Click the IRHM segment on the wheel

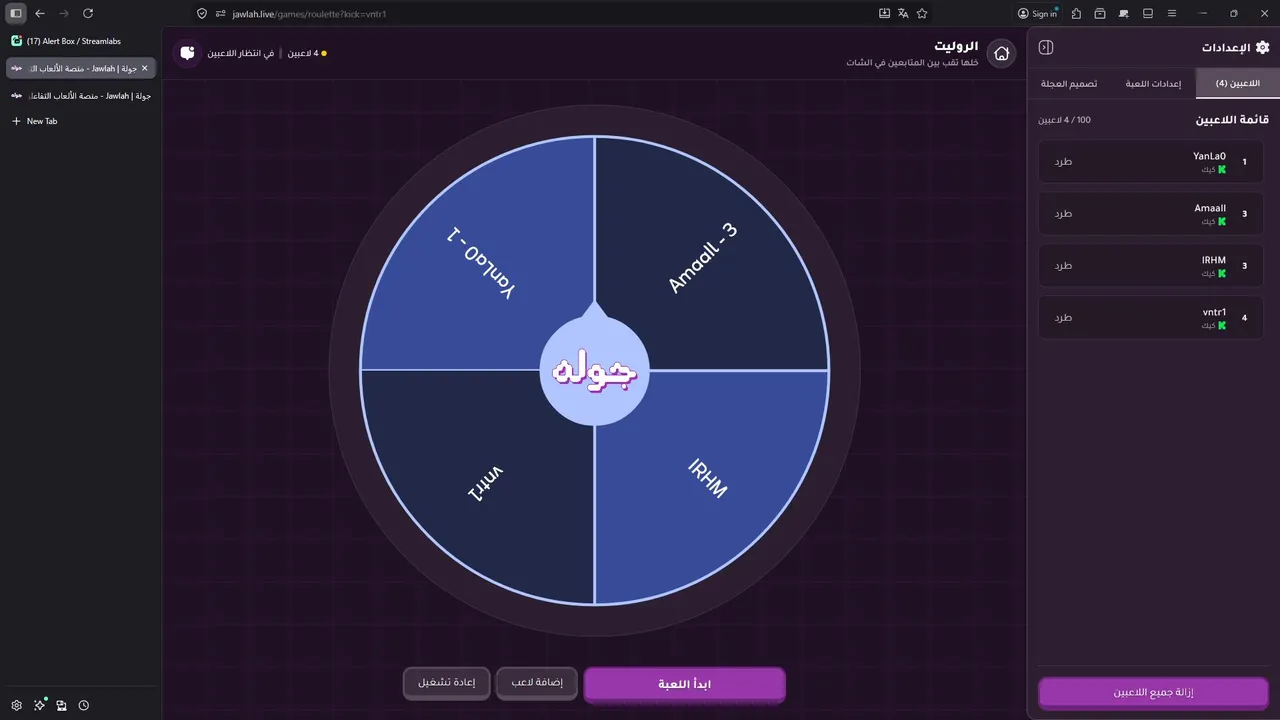(708, 478)
